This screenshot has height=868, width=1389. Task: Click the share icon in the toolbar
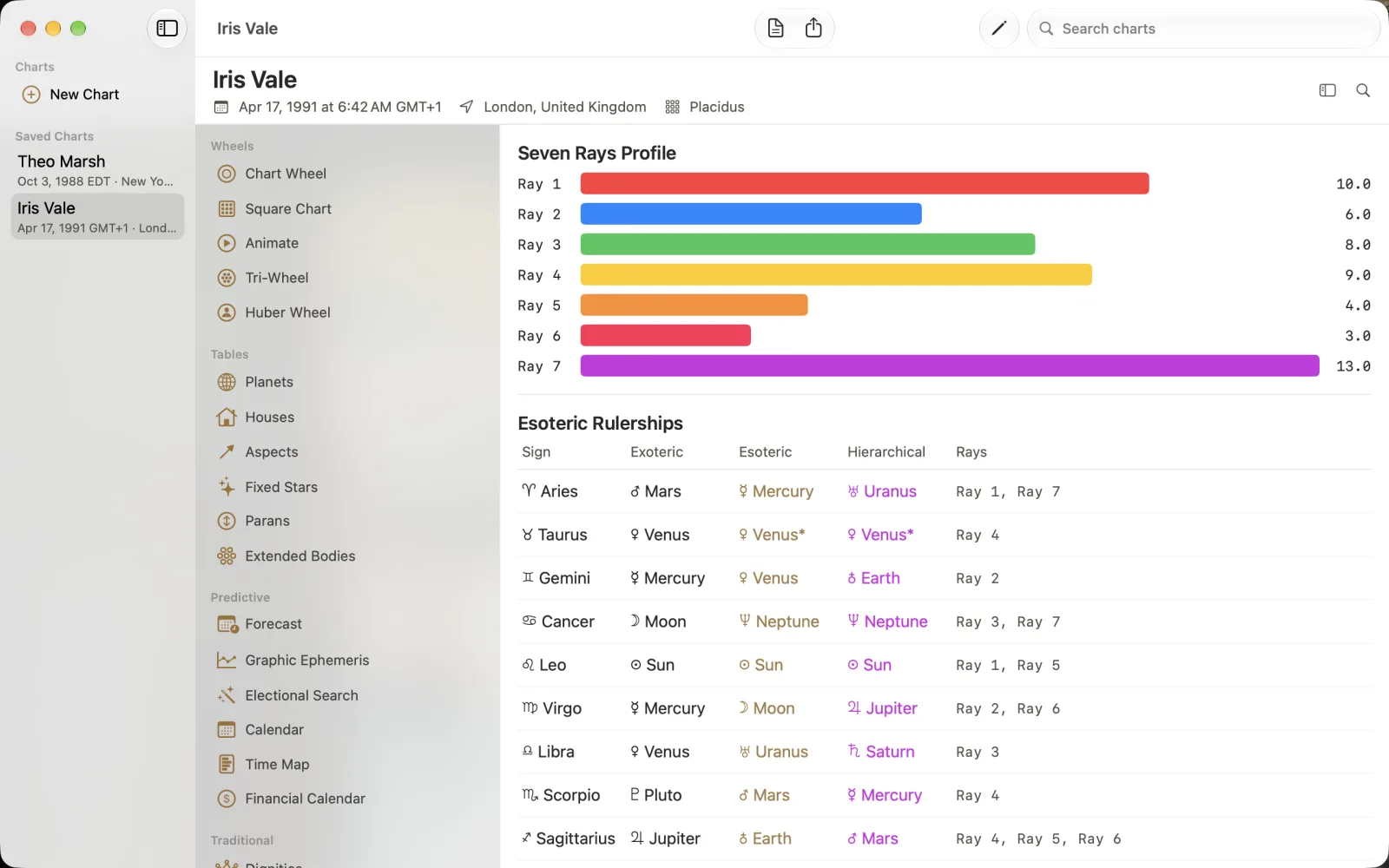point(813,29)
